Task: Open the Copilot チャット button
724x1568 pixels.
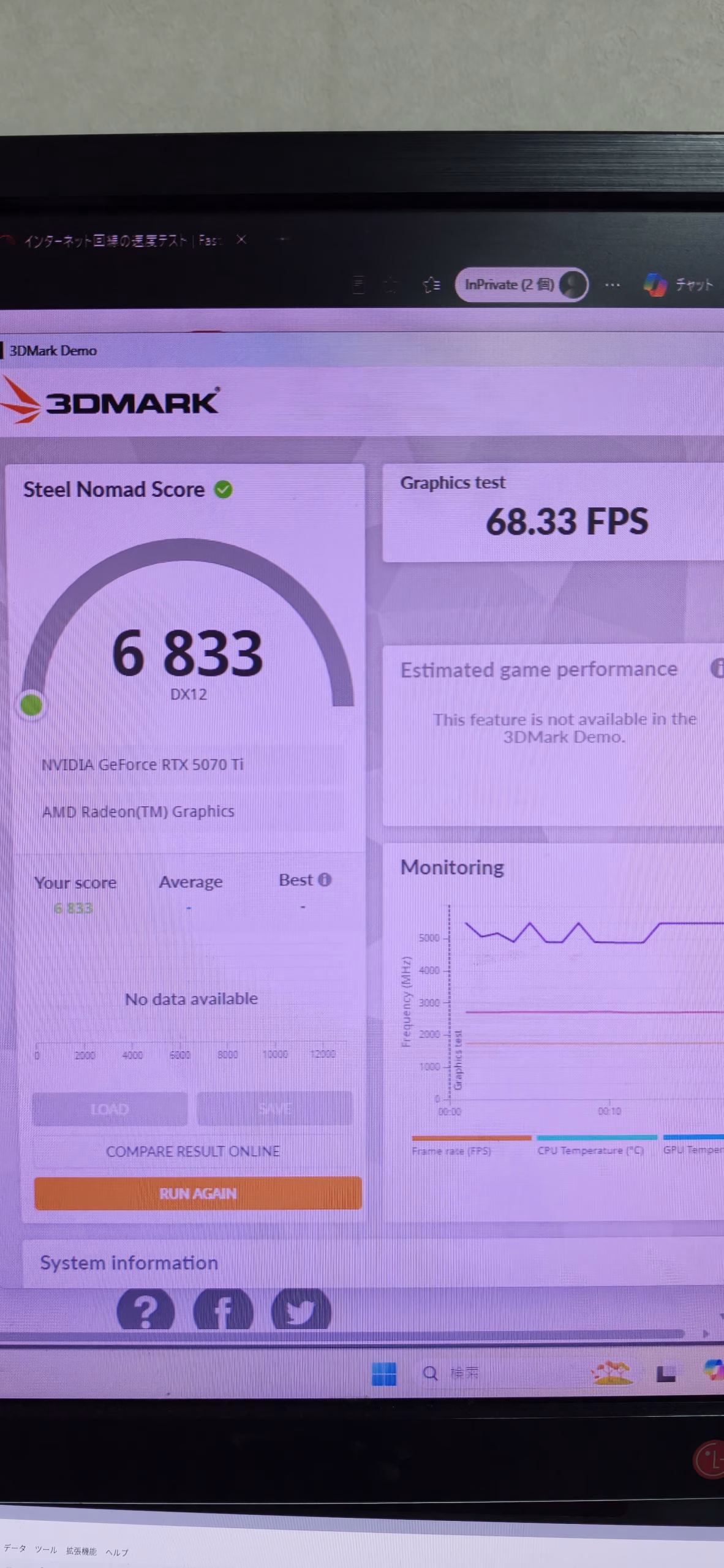Action: click(x=679, y=285)
